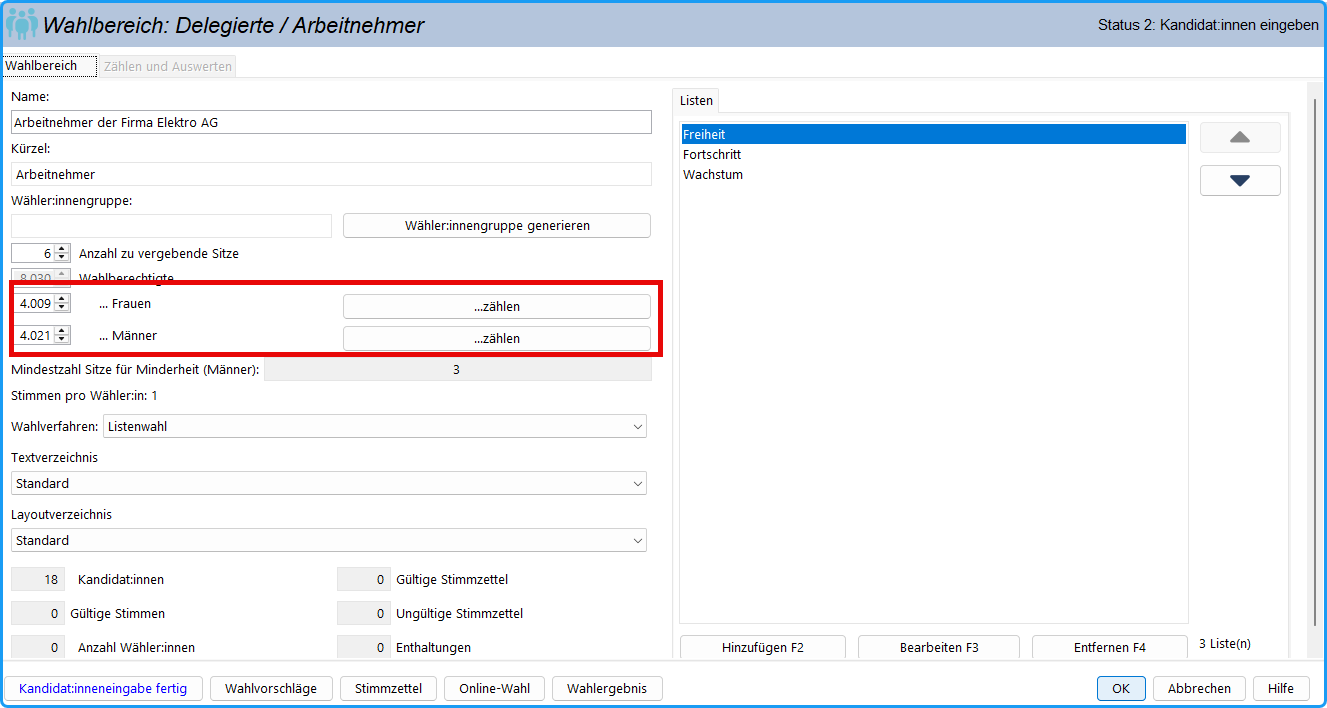Click the people icon in the title header
1327x708 pixels.
pyautogui.click(x=22, y=24)
